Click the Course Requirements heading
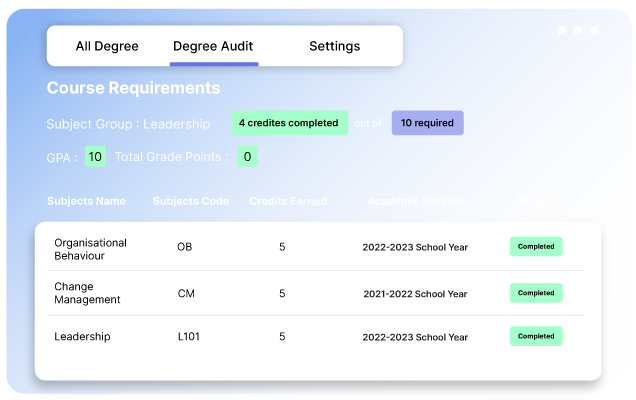Image resolution: width=636 pixels, height=400 pixels. [133, 88]
